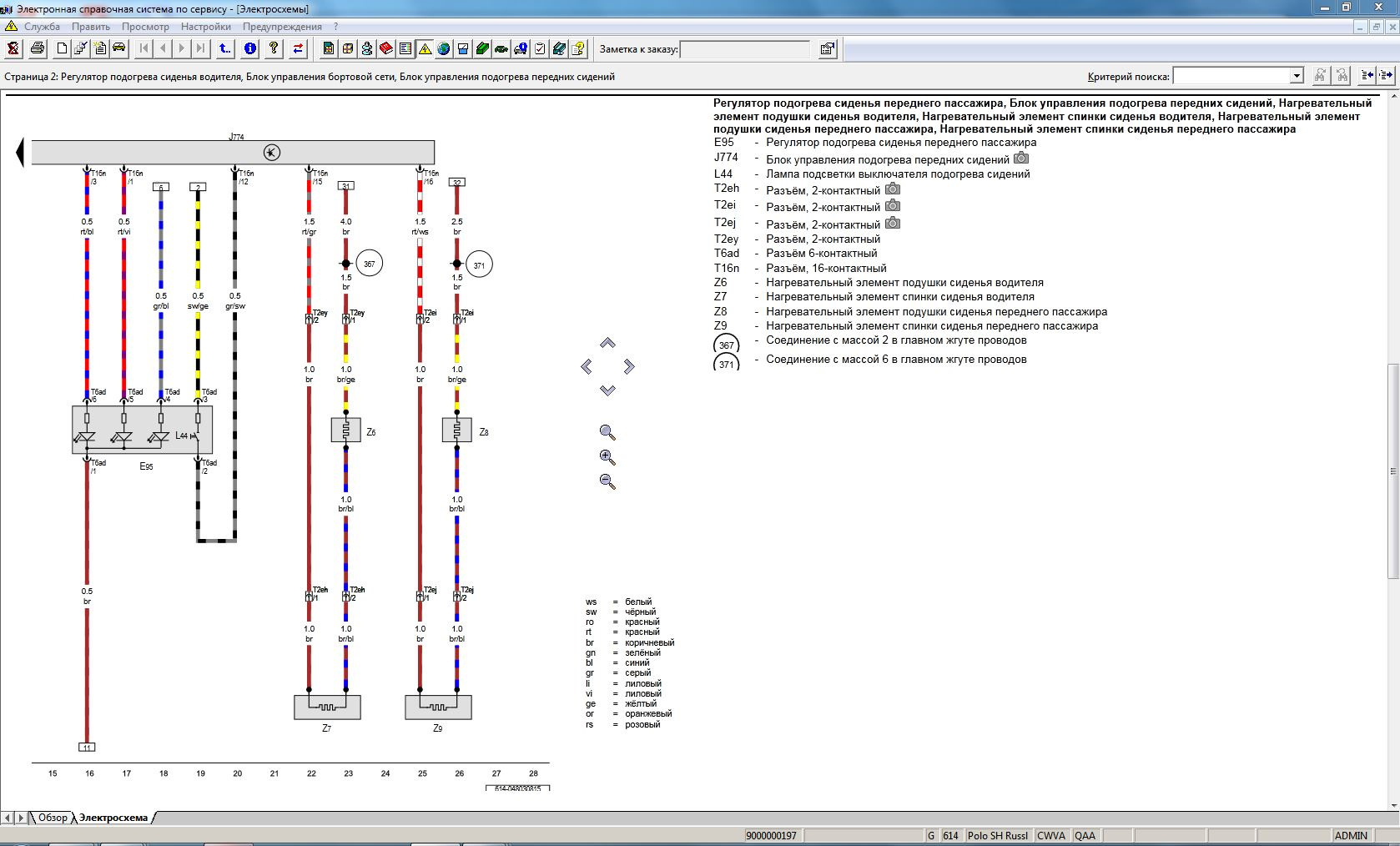Pan the diagram using the right arrow

pyautogui.click(x=629, y=366)
